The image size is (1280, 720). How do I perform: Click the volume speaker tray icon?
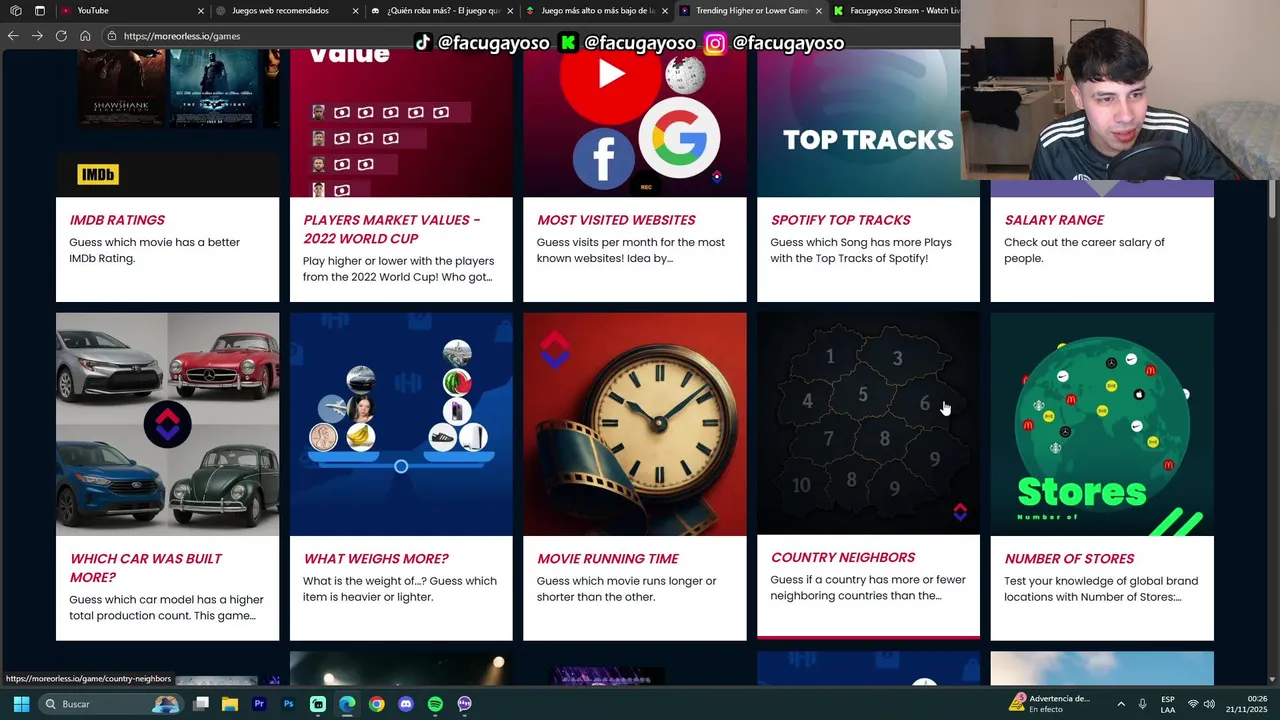tap(1209, 704)
